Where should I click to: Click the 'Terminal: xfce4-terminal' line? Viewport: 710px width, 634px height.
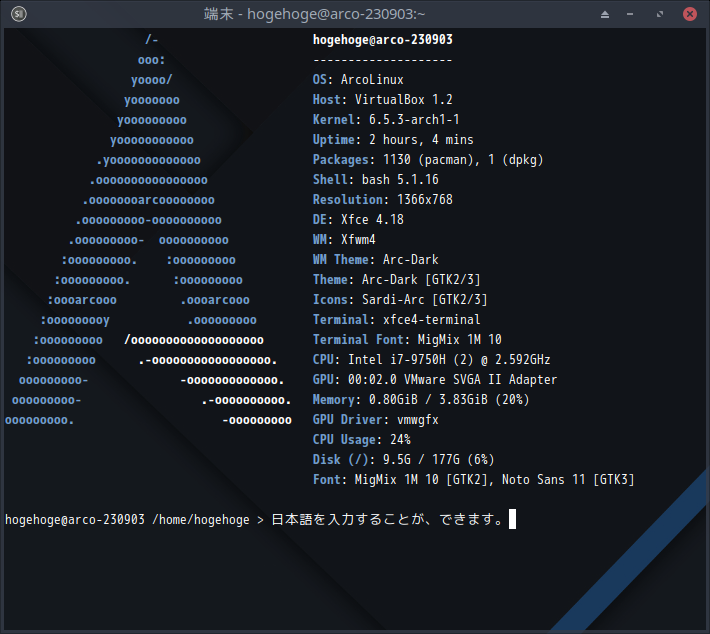397,319
